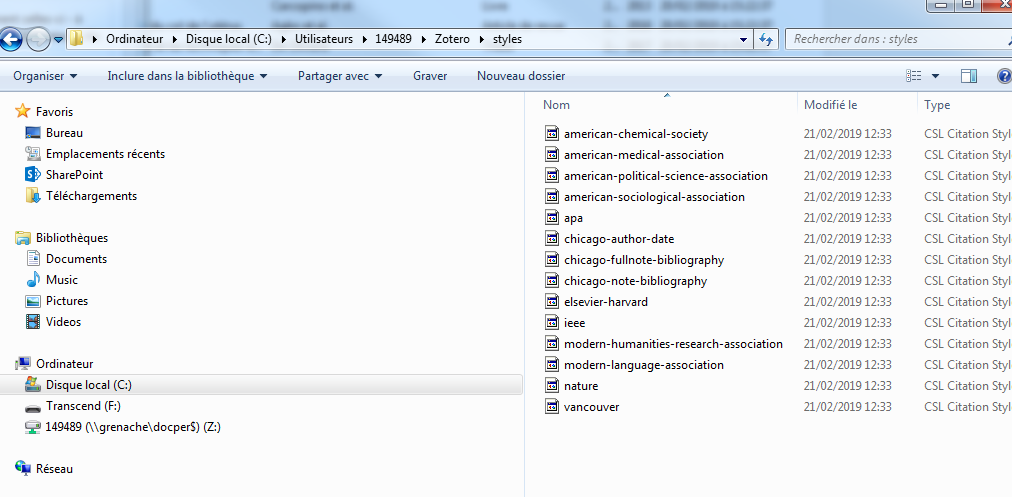
Task: Expand arrow after Utilisateurs in breadcrumb
Action: [x=365, y=39]
